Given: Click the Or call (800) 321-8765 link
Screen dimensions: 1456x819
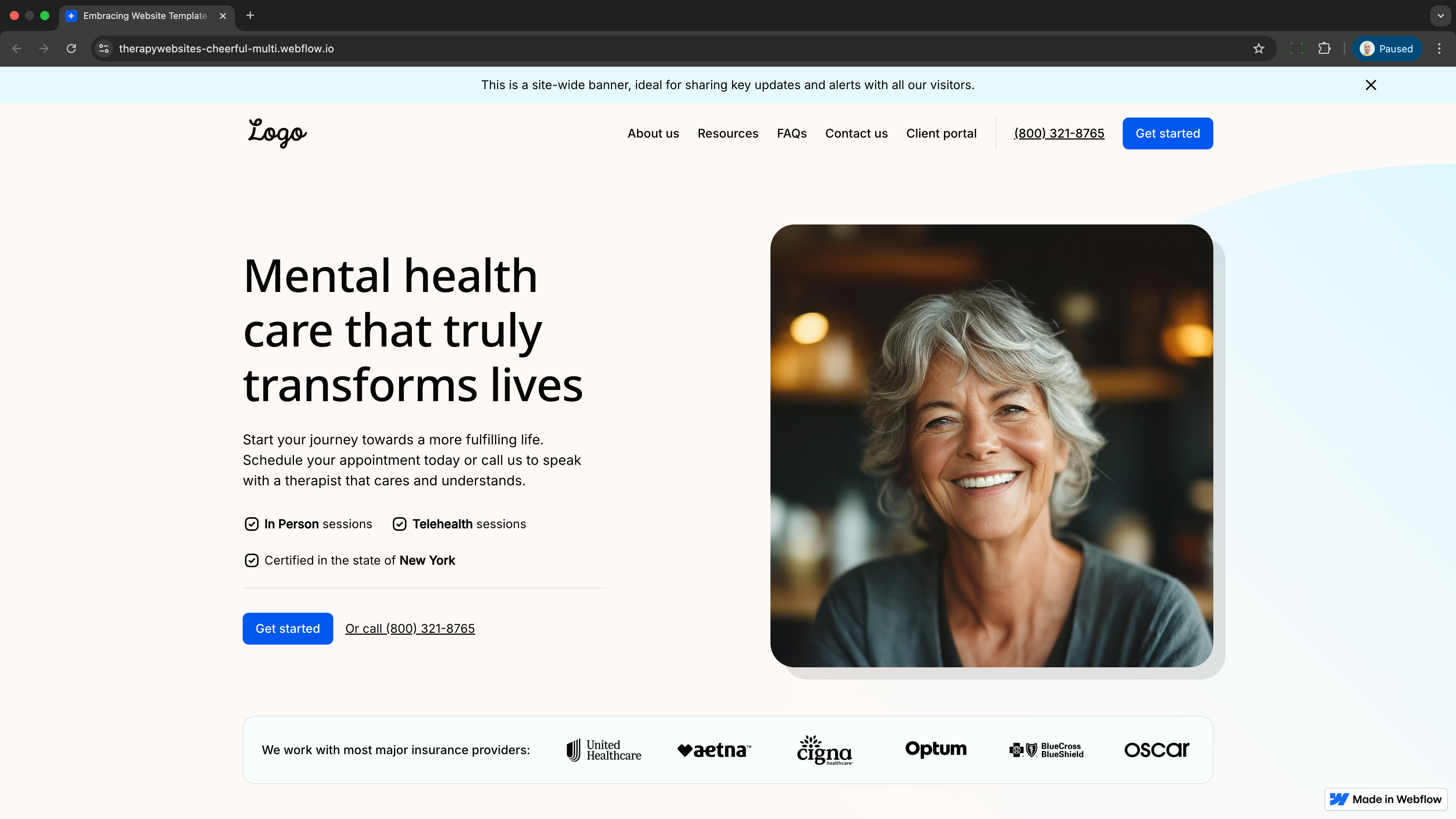Looking at the screenshot, I should [410, 629].
